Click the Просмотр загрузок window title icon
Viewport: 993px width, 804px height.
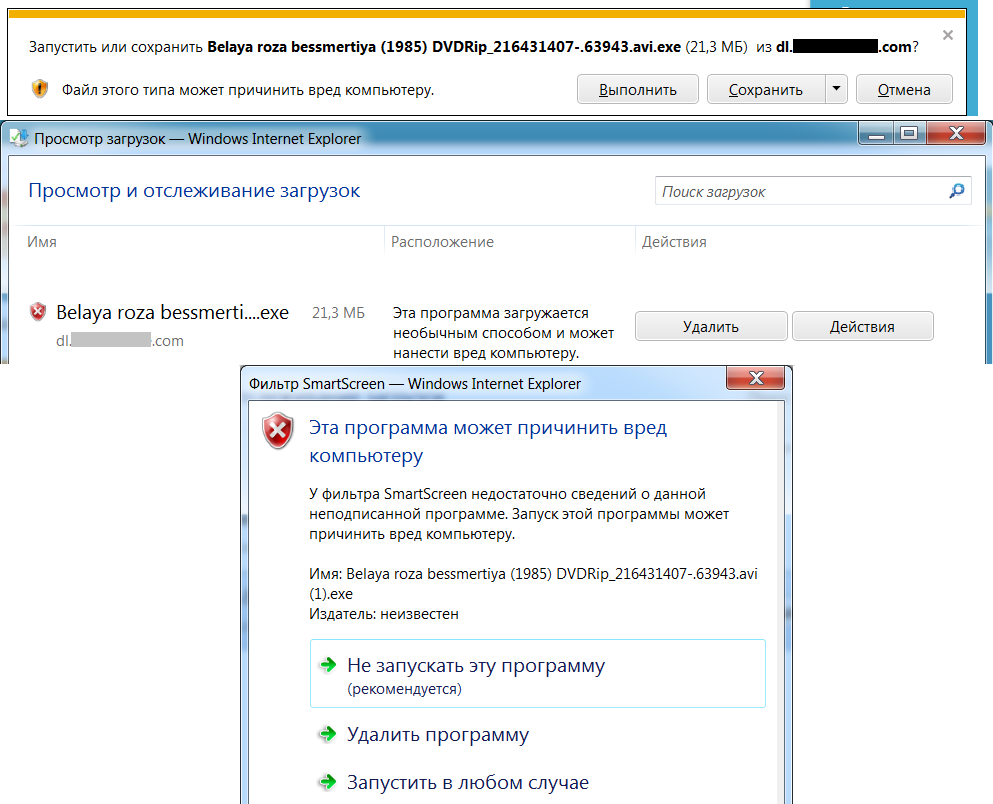19,137
